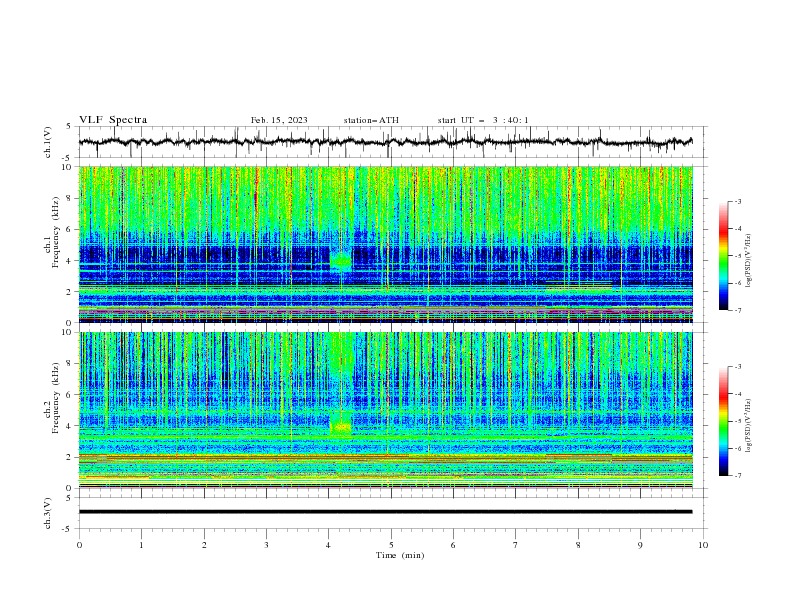
Task: Click the ch.1 spectrogram color scale bar
Action: click(723, 256)
